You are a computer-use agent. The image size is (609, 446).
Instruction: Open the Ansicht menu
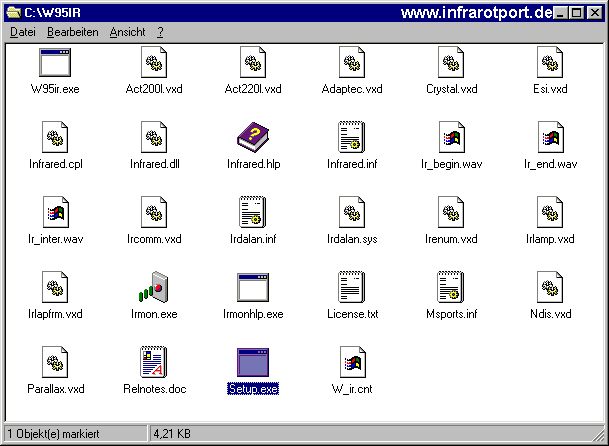(x=127, y=32)
